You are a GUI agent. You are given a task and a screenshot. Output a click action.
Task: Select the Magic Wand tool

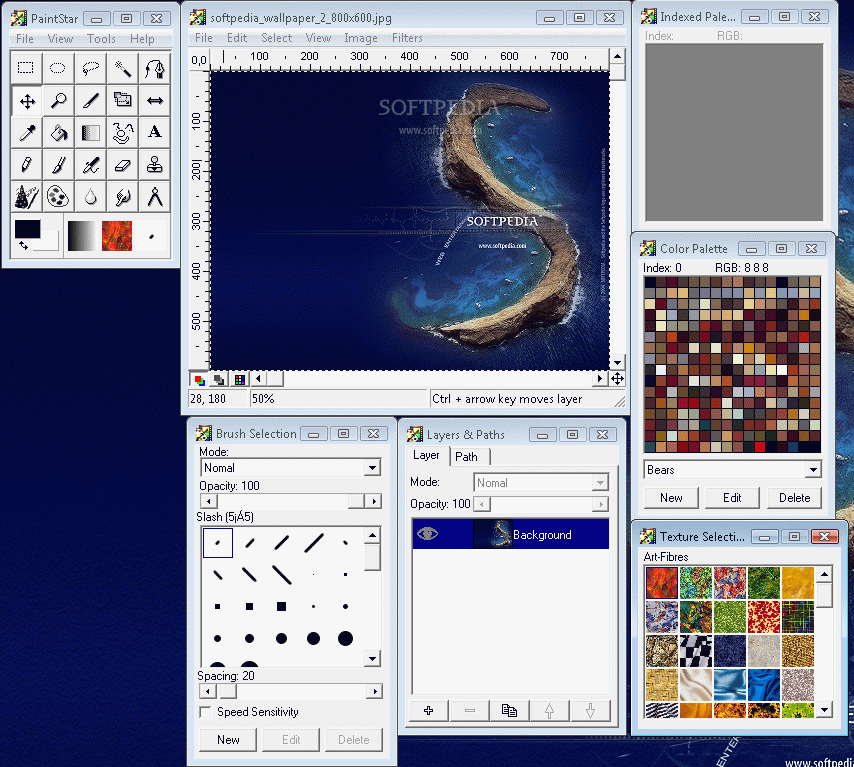(122, 69)
